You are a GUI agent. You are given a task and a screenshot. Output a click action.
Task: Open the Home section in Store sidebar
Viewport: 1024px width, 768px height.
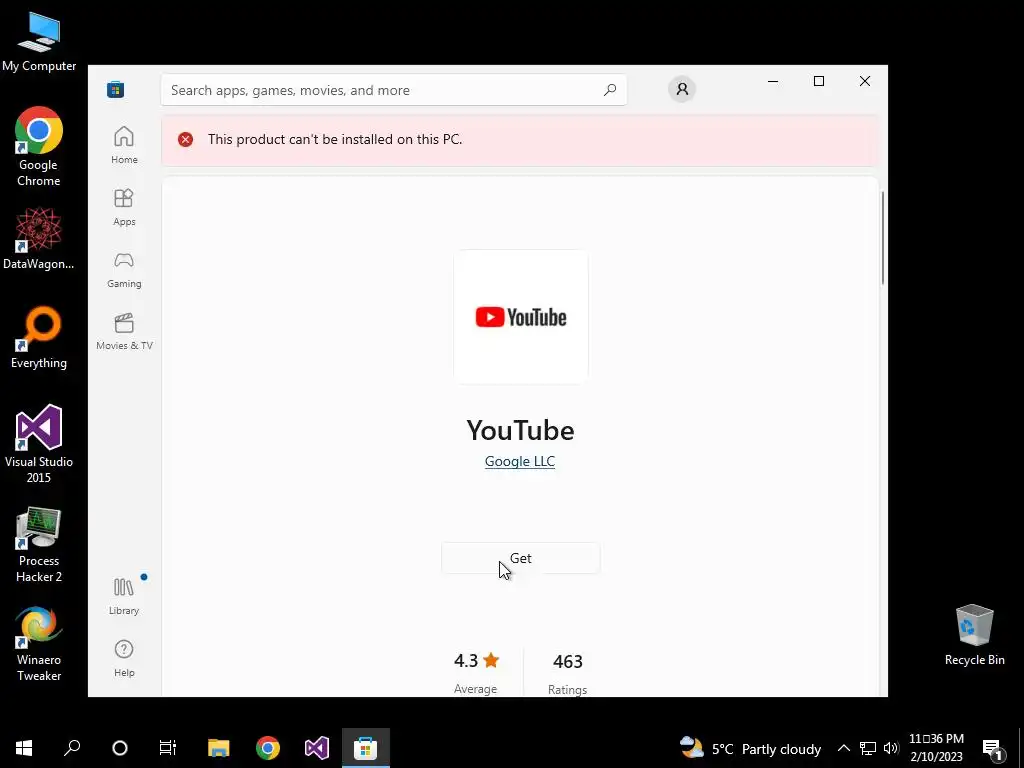(124, 145)
